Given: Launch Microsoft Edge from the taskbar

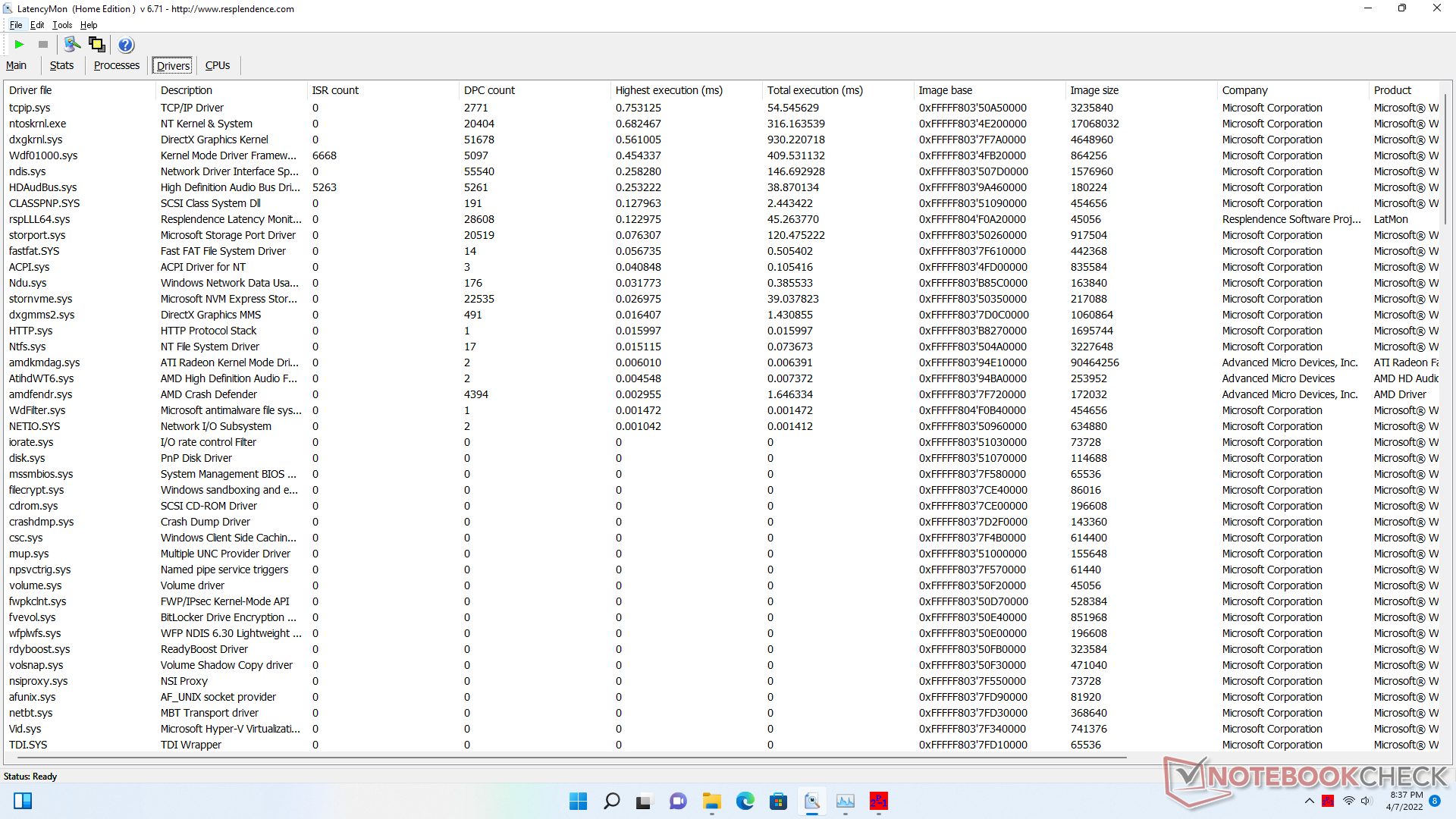Looking at the screenshot, I should (x=745, y=801).
